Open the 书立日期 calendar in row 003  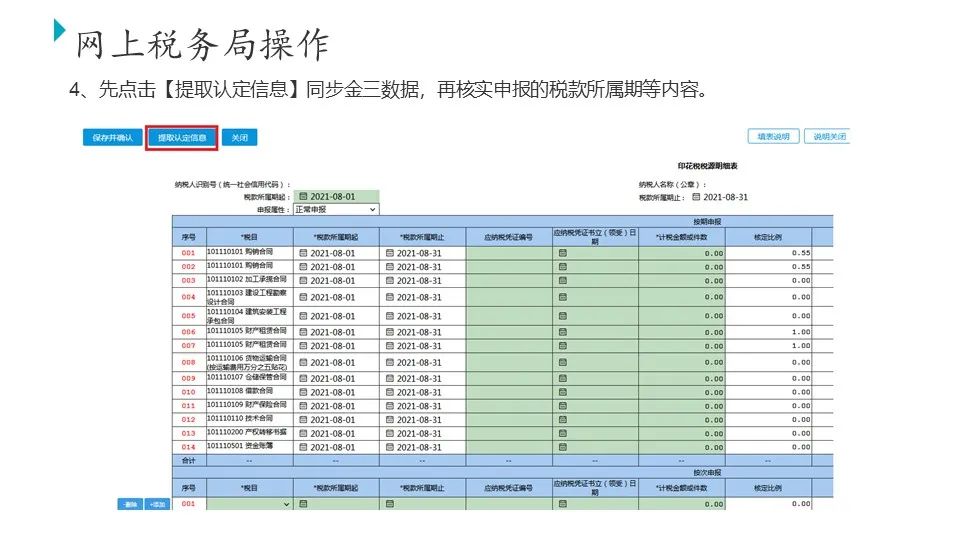[x=563, y=280]
